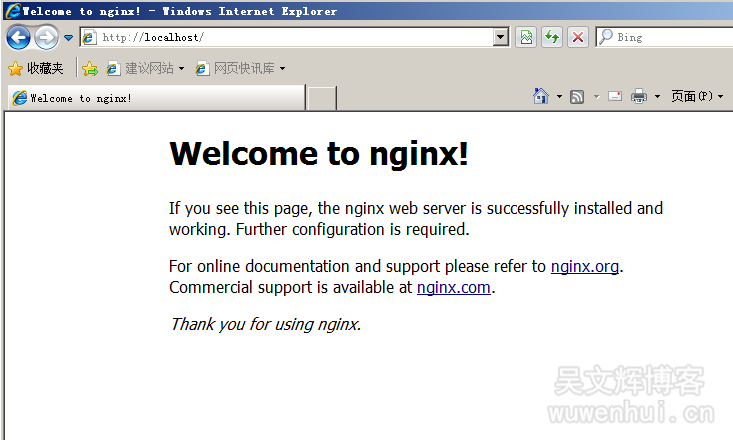
Task: Open the 收藏夹 favorites panel
Action: tap(36, 68)
